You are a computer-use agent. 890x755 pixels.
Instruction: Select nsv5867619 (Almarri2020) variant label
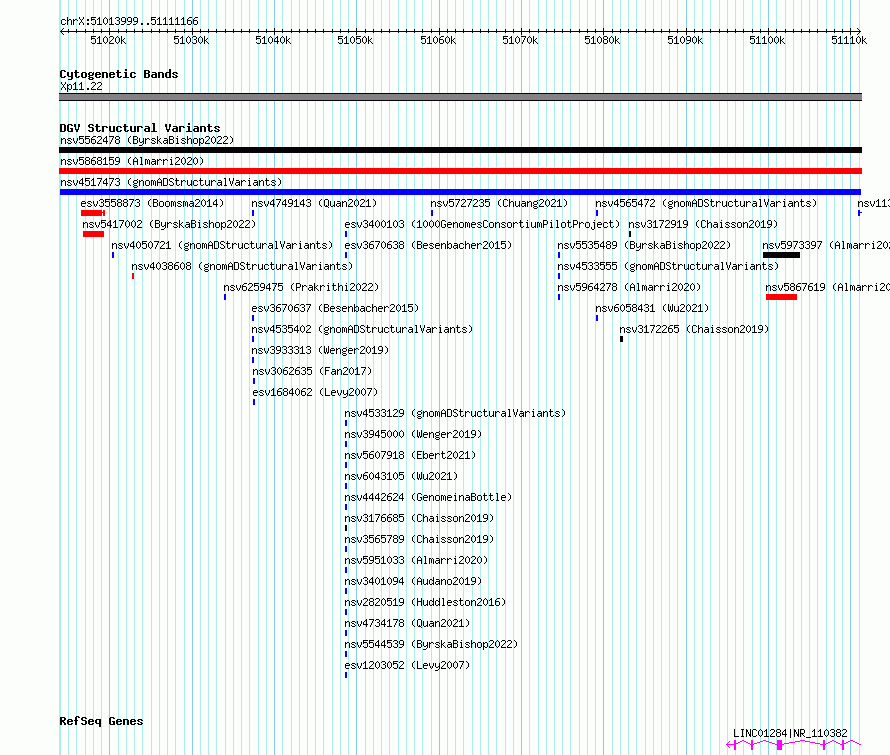coord(828,287)
